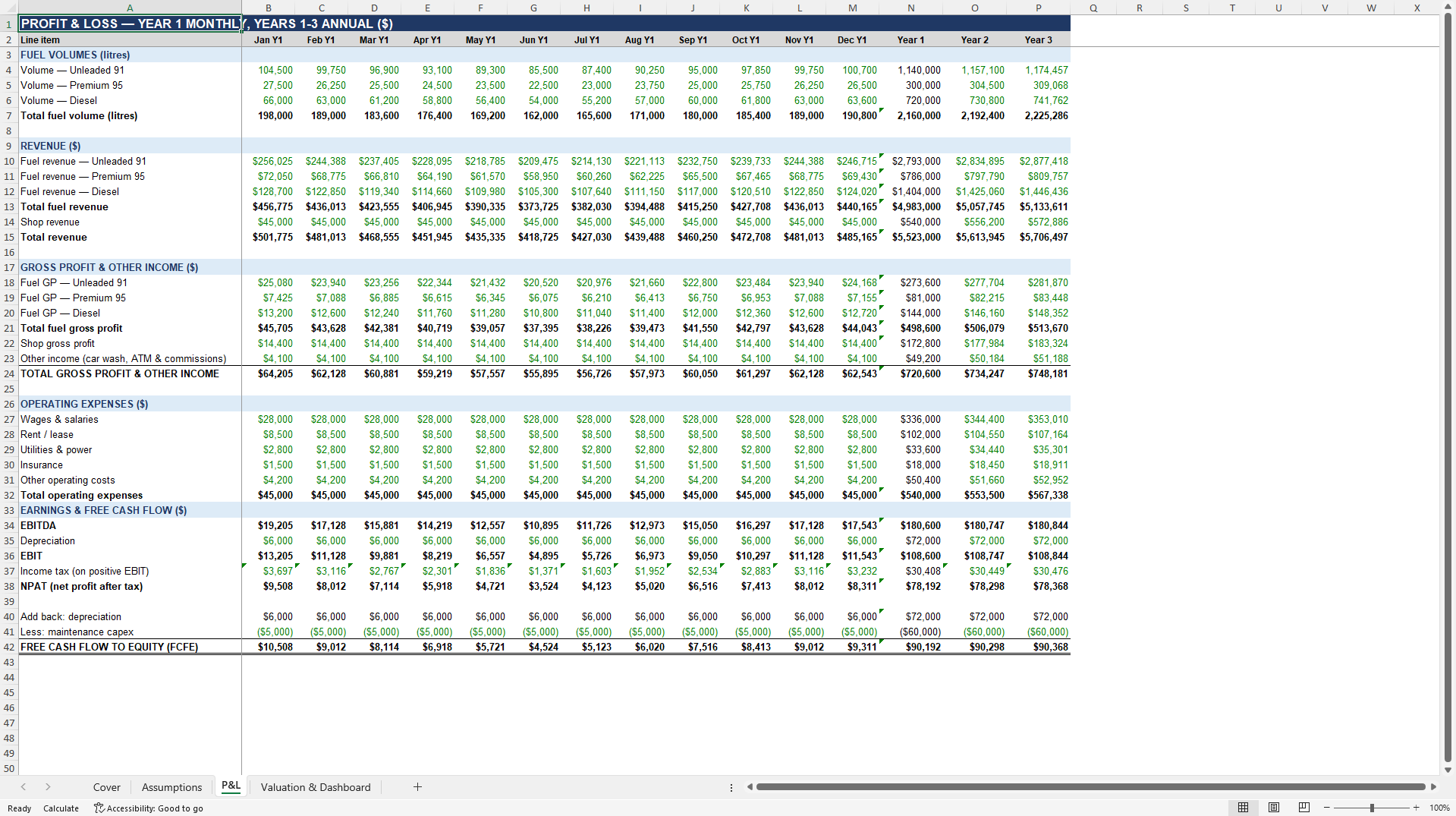Click the 'Wages & salaries' row label
The height and width of the screenshot is (816, 1456).
(59, 419)
